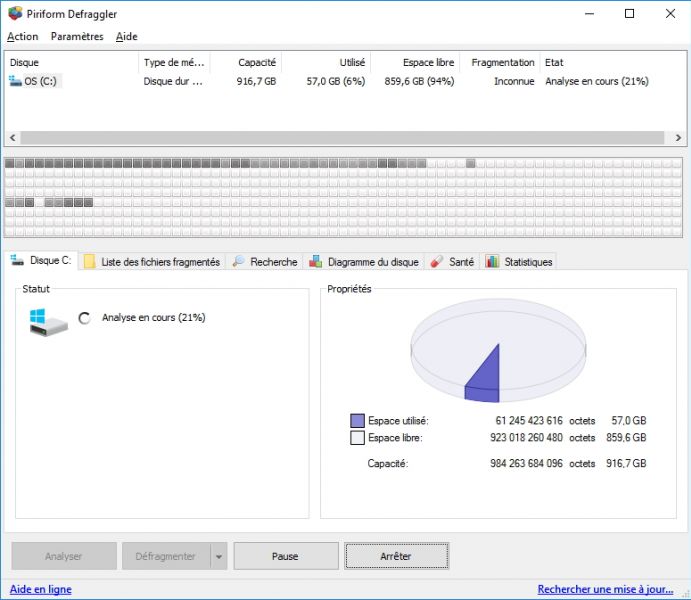Screen dimensions: 691x600
Task: Open the Paramètres menu
Action: [x=77, y=37]
